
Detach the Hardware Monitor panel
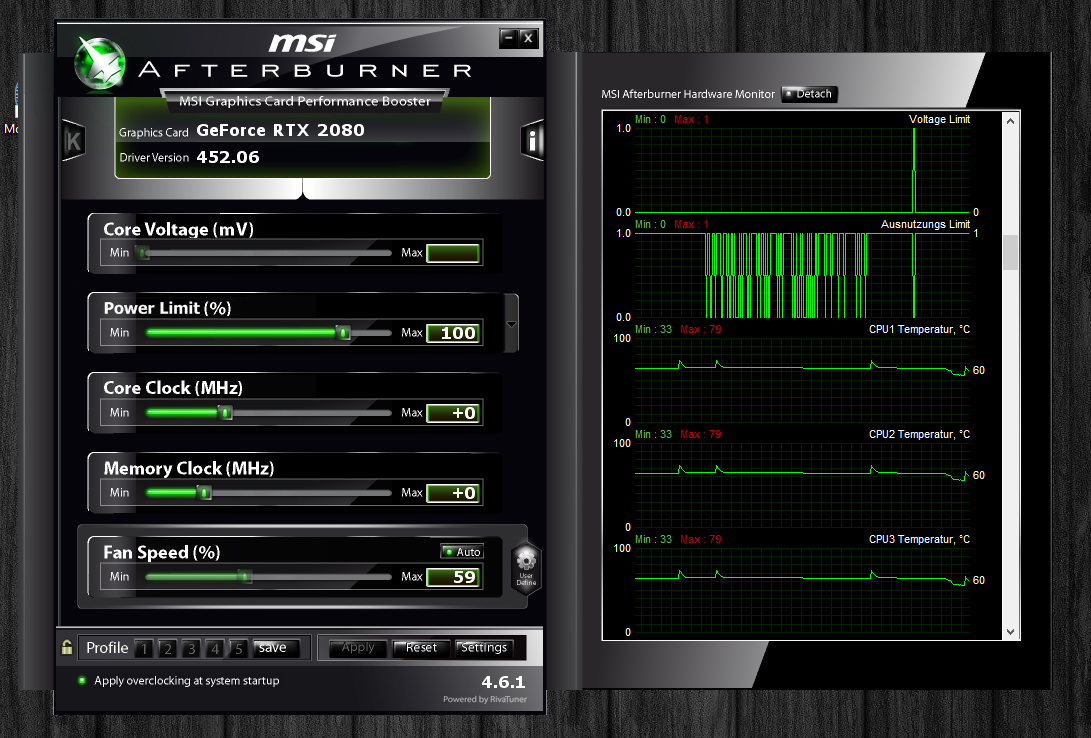[809, 94]
